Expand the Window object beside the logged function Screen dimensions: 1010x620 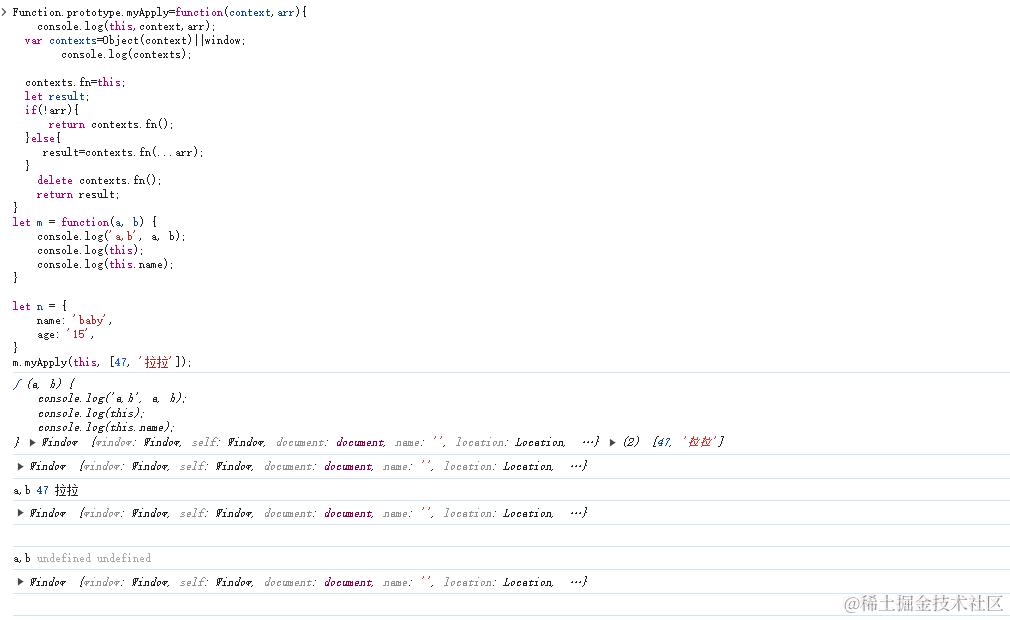33,442
